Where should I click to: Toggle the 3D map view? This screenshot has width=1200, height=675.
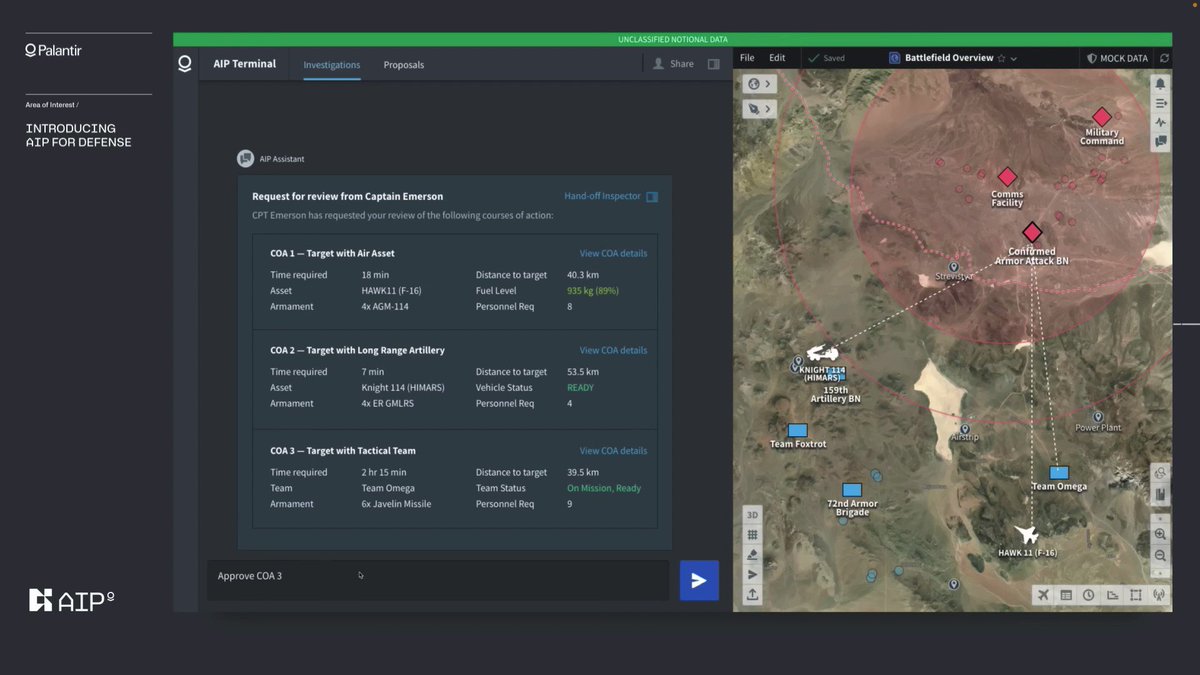tap(753, 515)
